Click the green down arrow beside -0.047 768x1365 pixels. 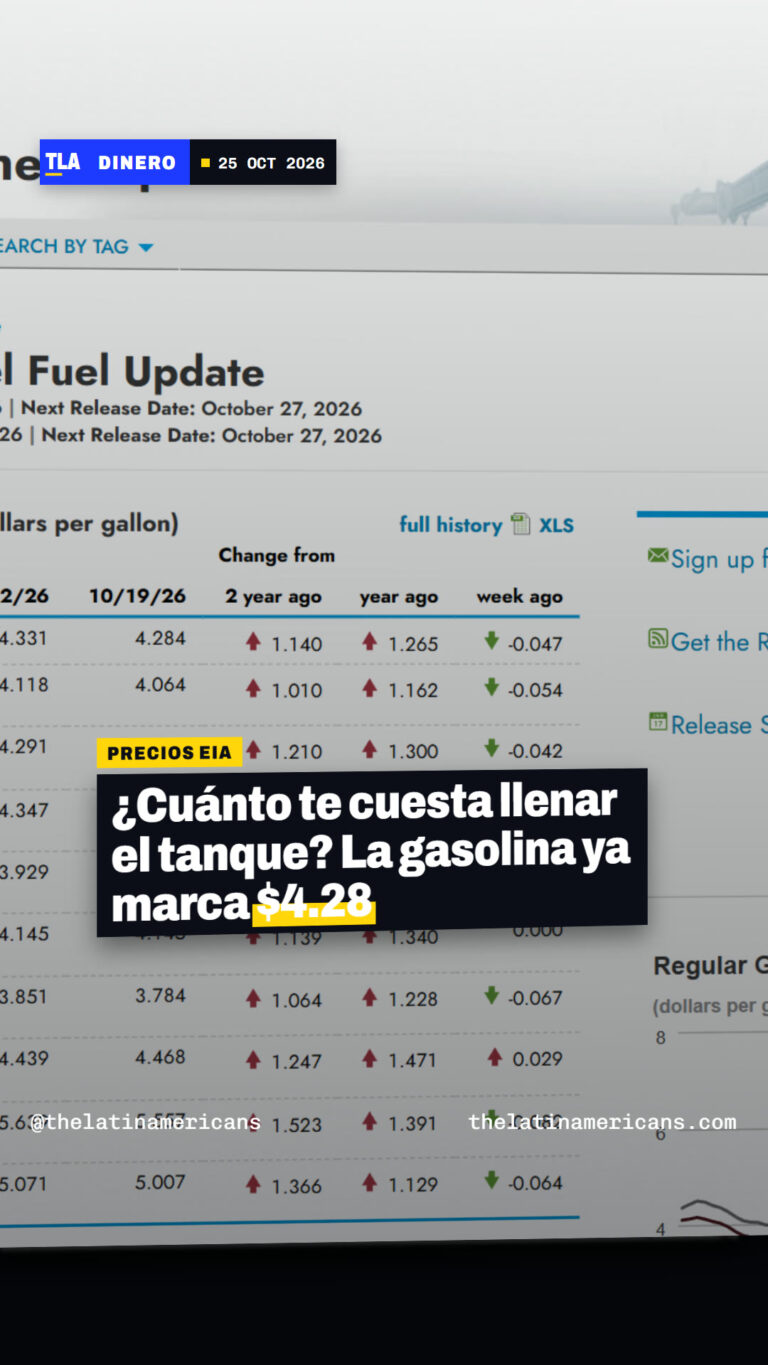pyautogui.click(x=491, y=640)
